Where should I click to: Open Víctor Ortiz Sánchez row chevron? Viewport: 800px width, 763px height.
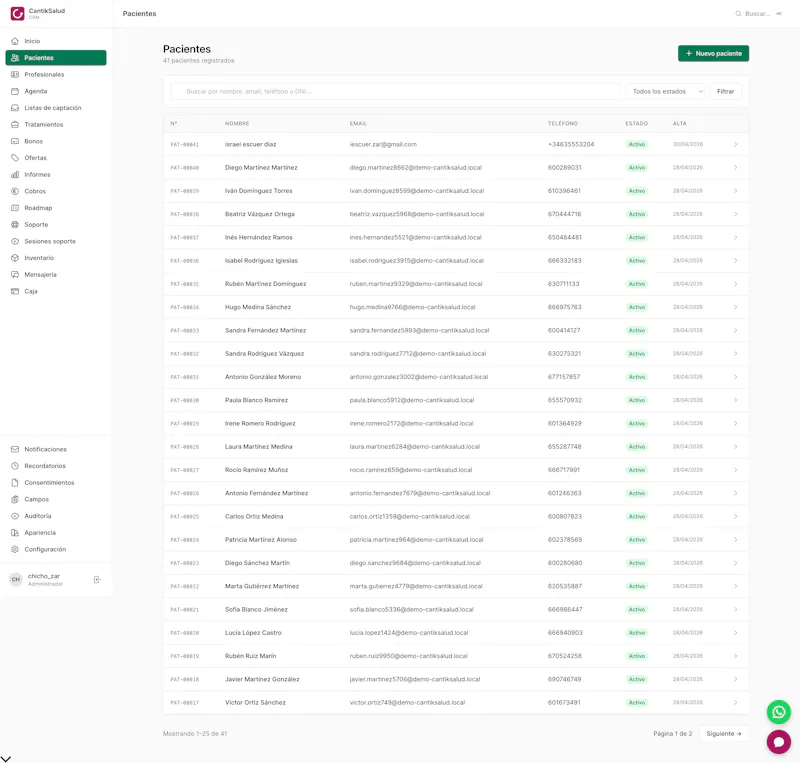coord(736,703)
